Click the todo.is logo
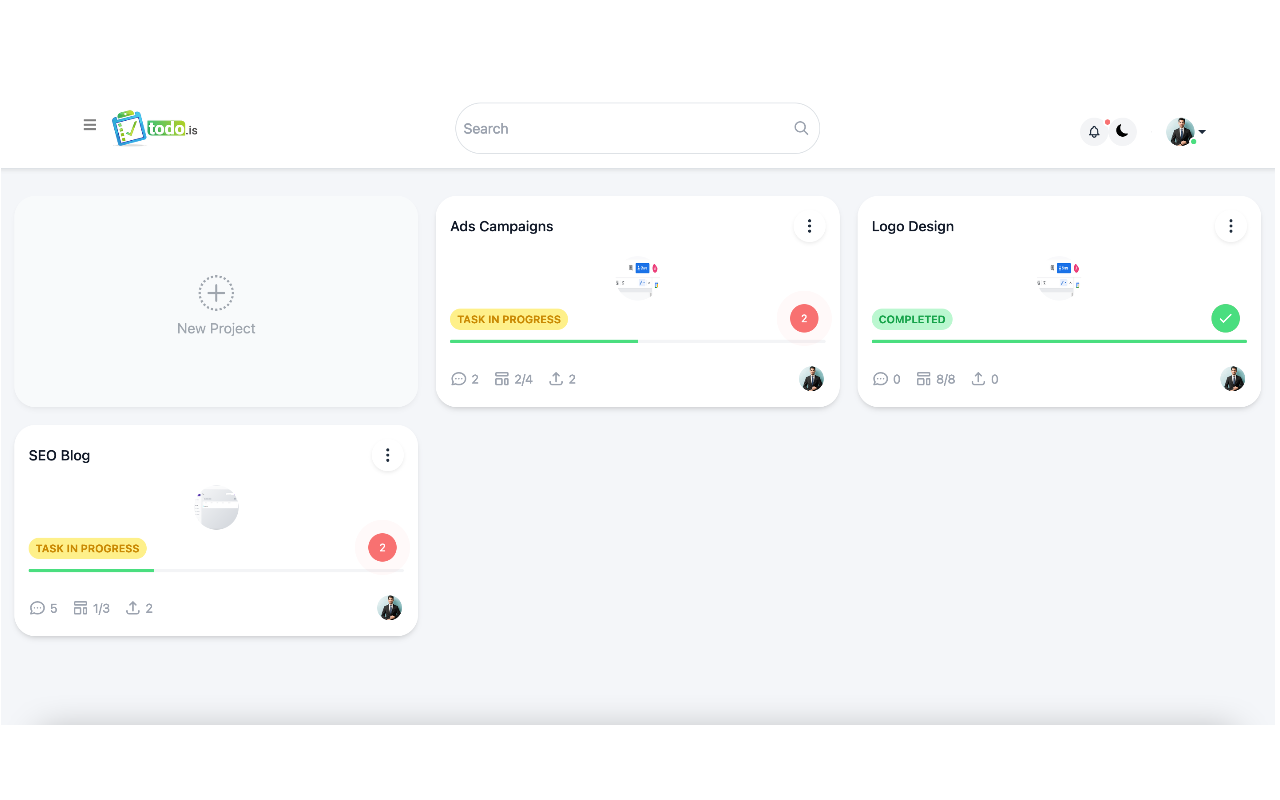The image size is (1280, 800). click(155, 127)
